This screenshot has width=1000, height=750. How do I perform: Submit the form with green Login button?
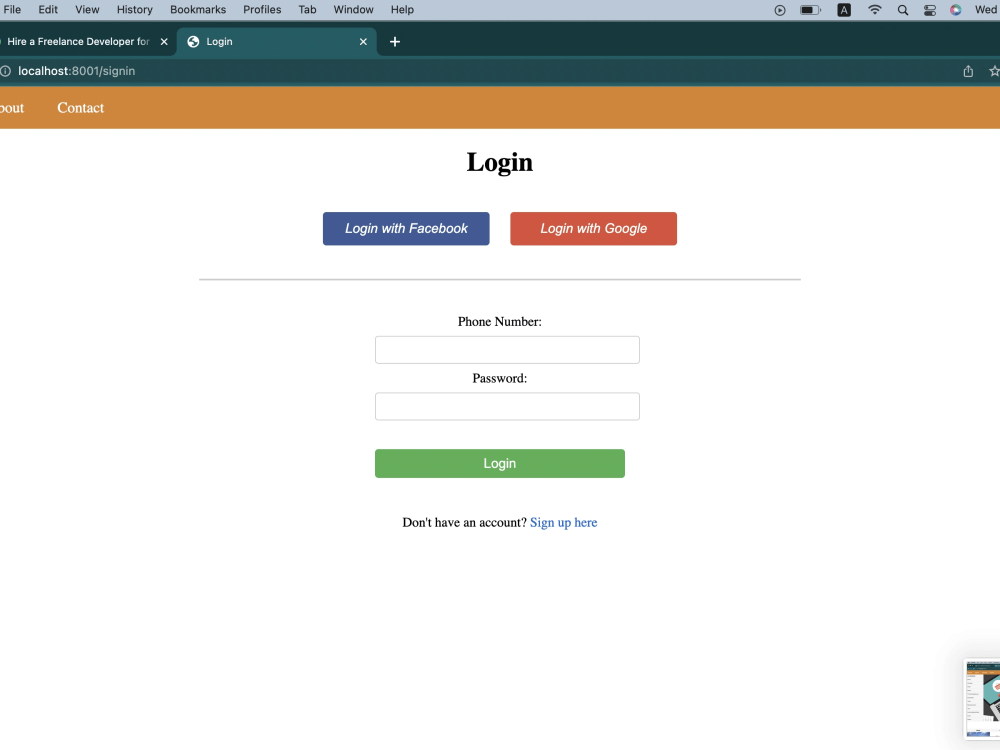pyautogui.click(x=499, y=463)
